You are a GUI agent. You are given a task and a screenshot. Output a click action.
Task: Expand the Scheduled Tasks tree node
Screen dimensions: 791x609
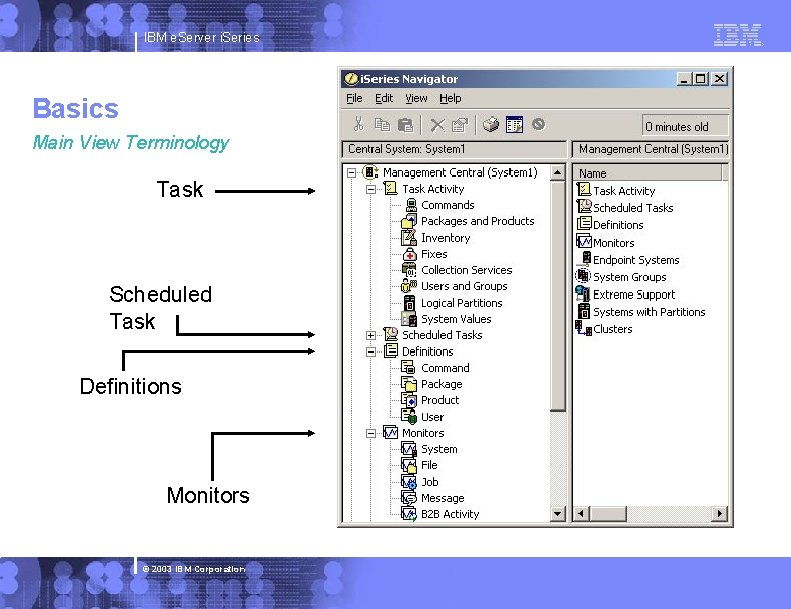tap(371, 335)
